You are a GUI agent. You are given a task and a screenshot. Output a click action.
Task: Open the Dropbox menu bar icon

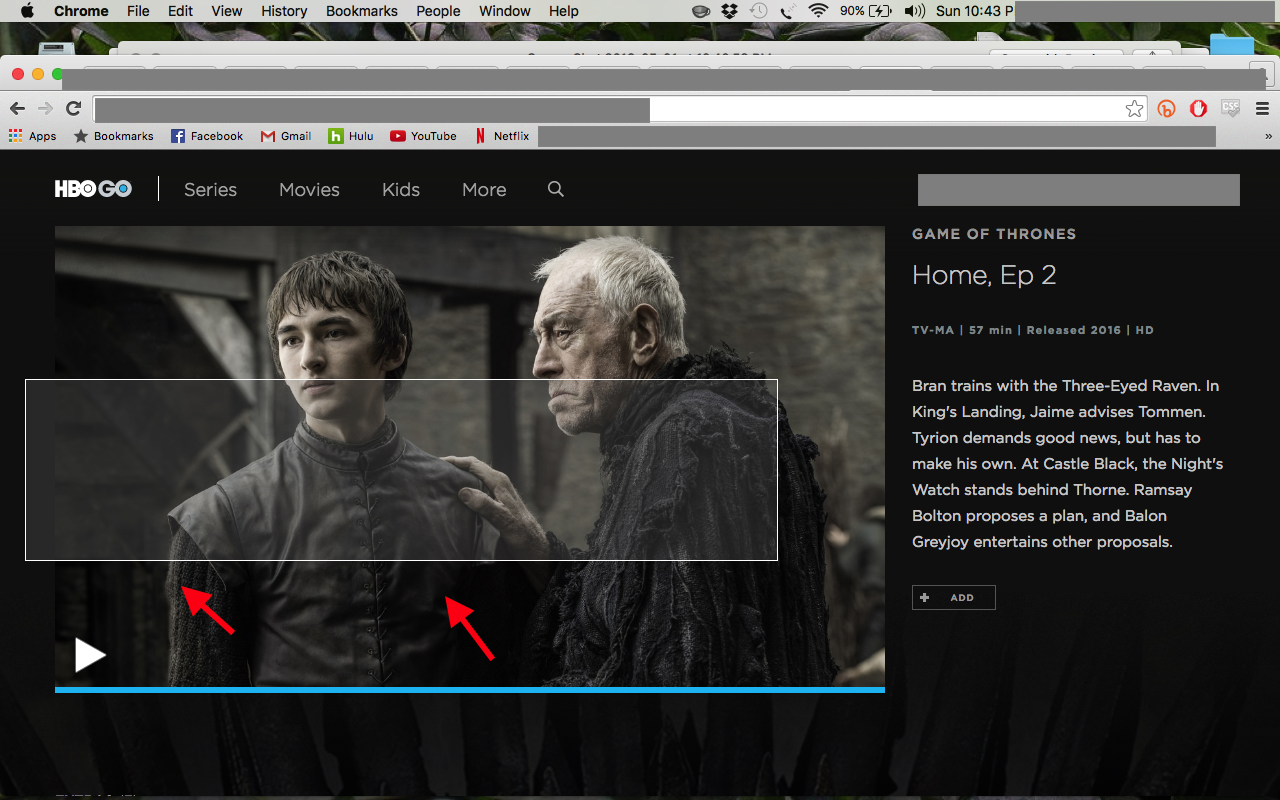[x=730, y=11]
